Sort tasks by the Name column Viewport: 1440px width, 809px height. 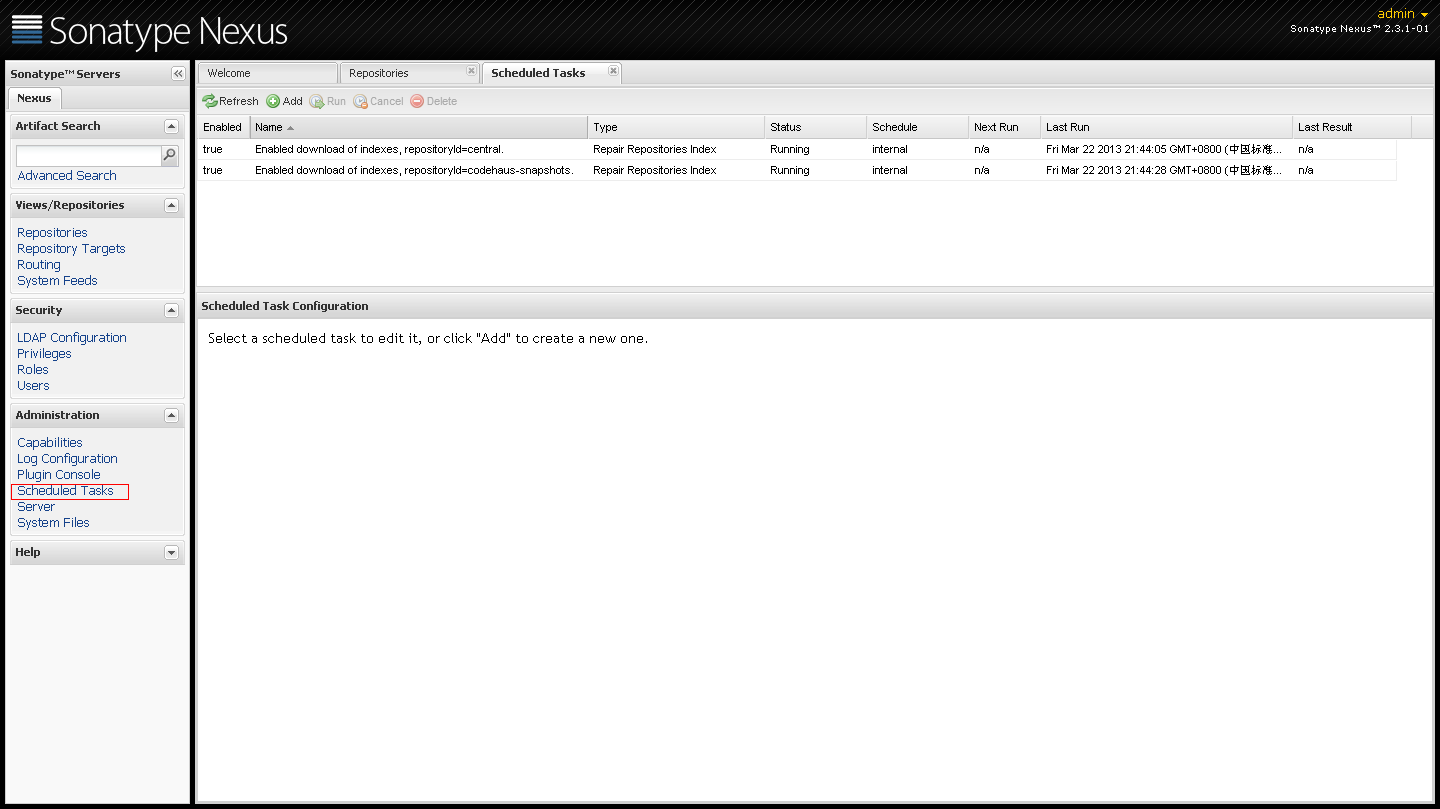419,127
